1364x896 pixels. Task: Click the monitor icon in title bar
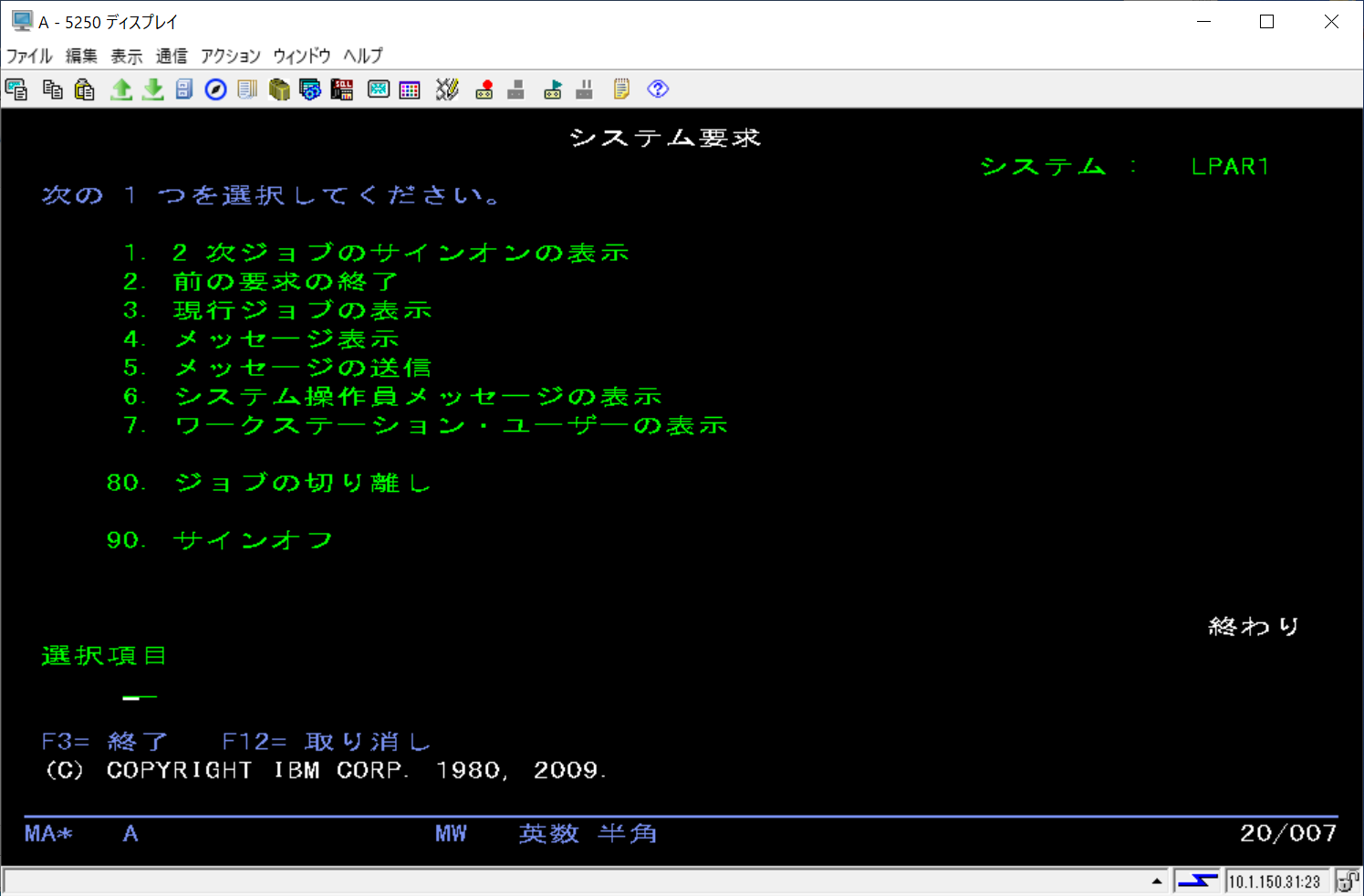pyautogui.click(x=21, y=21)
